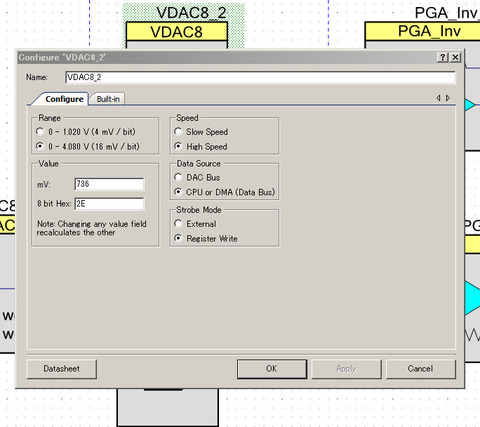Select the VDAC8 component header on schematic
480x427 pixels.
177,32
